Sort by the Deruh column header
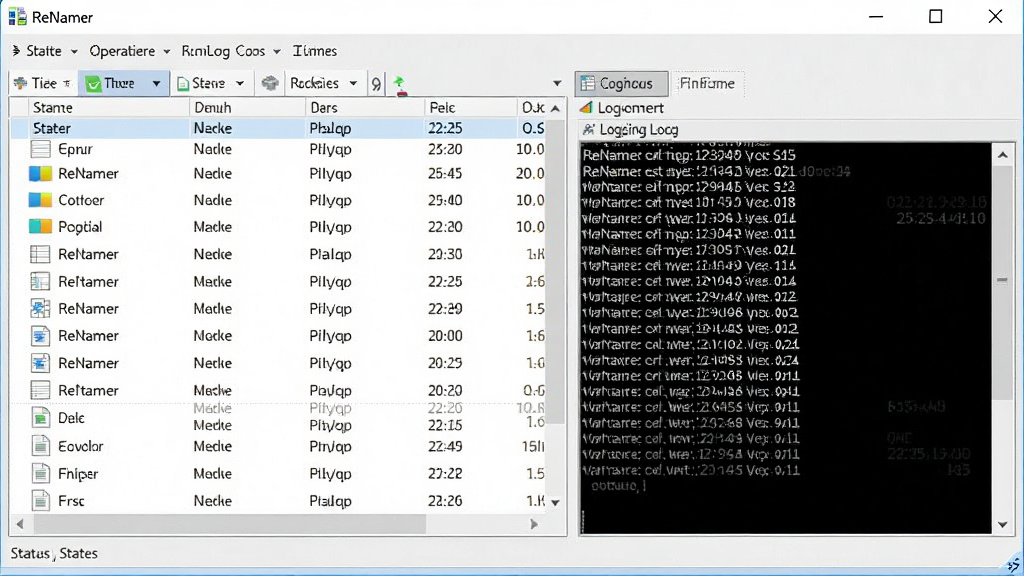Image resolution: width=1024 pixels, height=576 pixels. click(247, 108)
